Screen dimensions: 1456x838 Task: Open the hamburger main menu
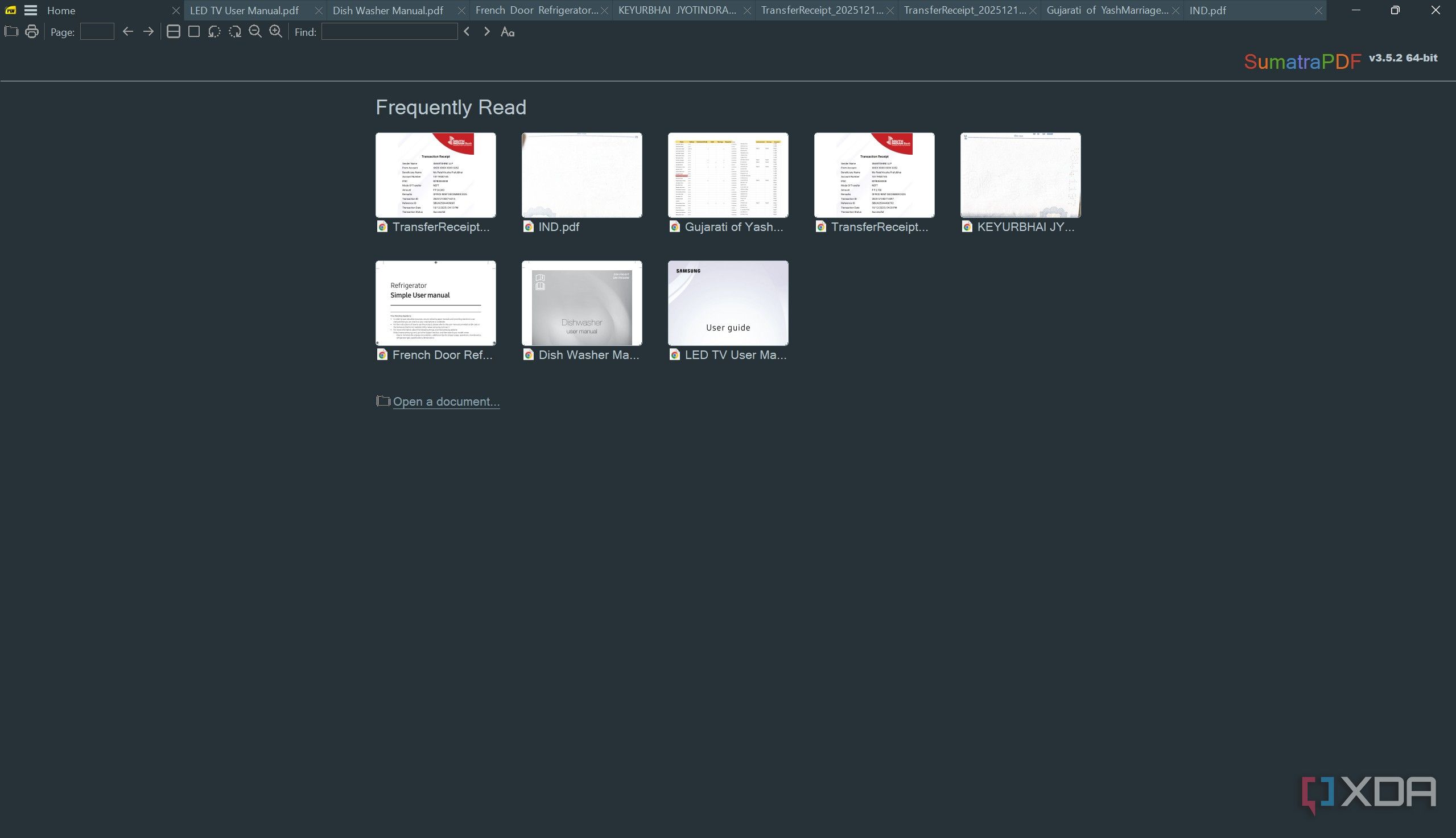(x=31, y=10)
